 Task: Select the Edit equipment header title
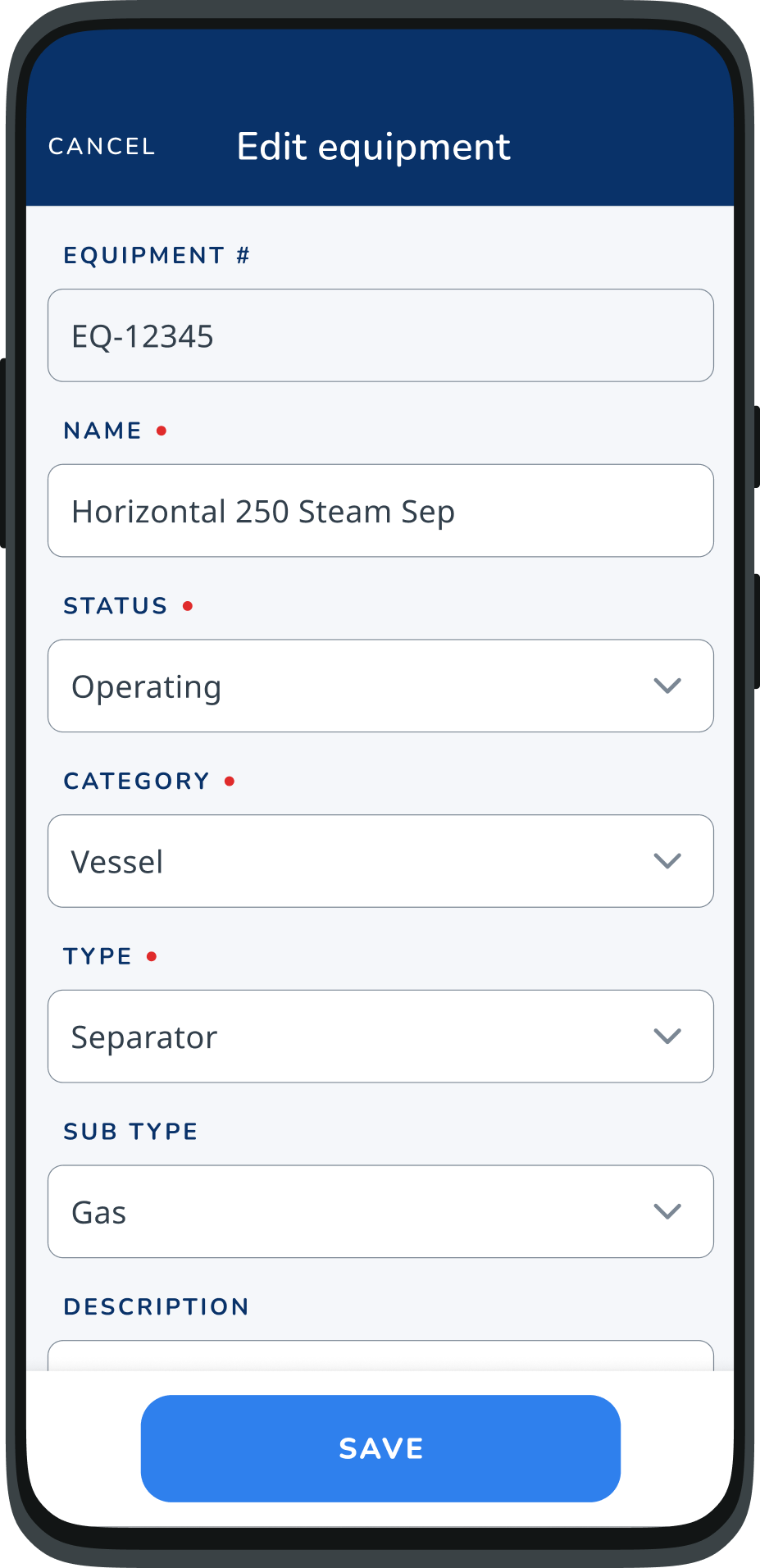tap(374, 145)
